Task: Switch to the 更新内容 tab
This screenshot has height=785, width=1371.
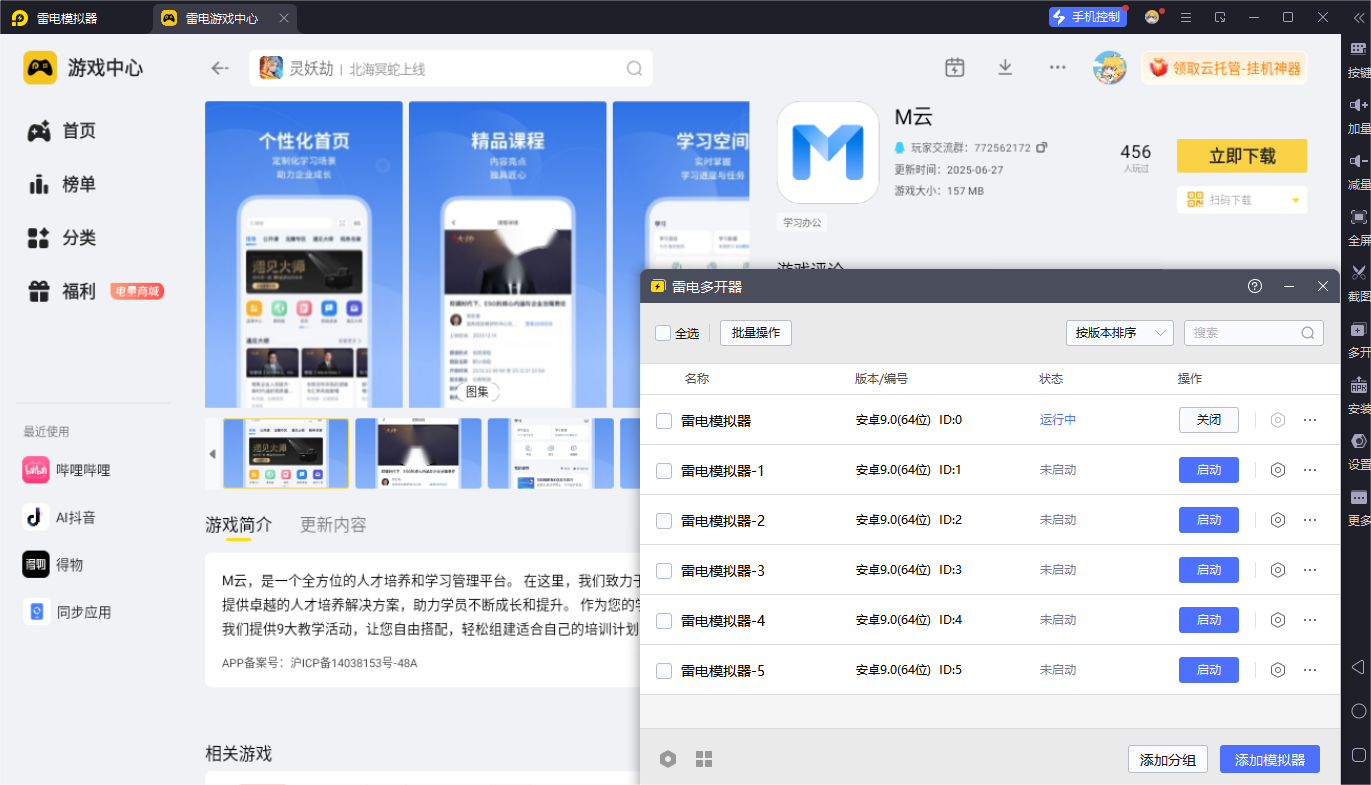Action: tap(333, 525)
